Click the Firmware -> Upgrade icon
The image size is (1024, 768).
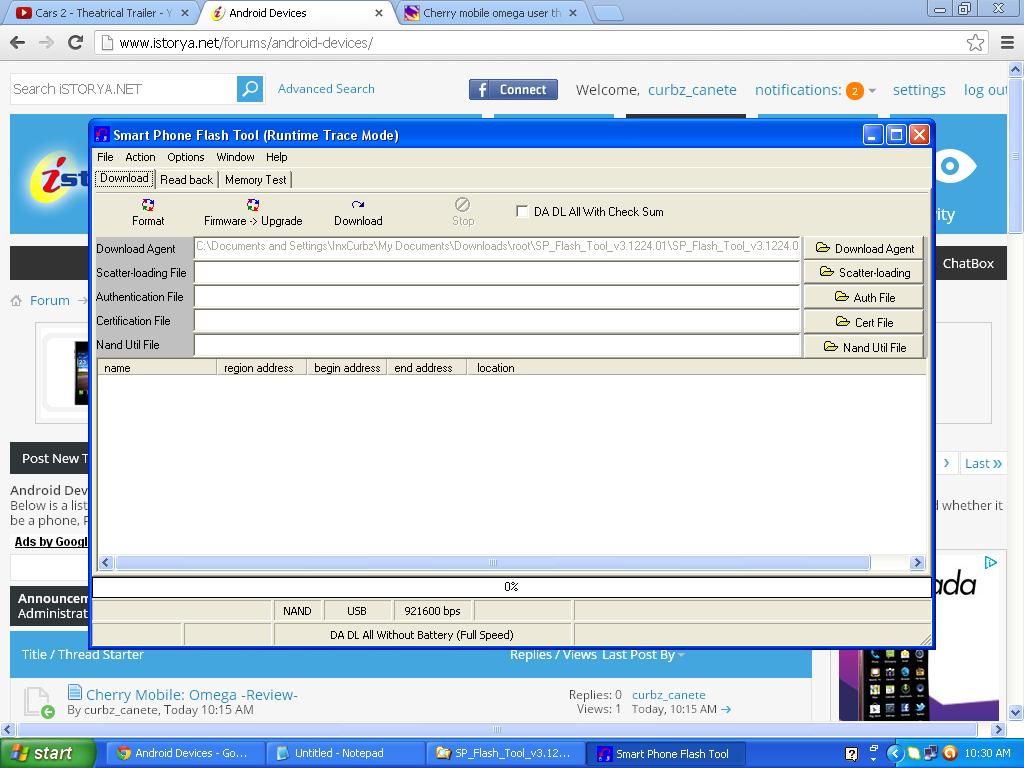tap(253, 205)
